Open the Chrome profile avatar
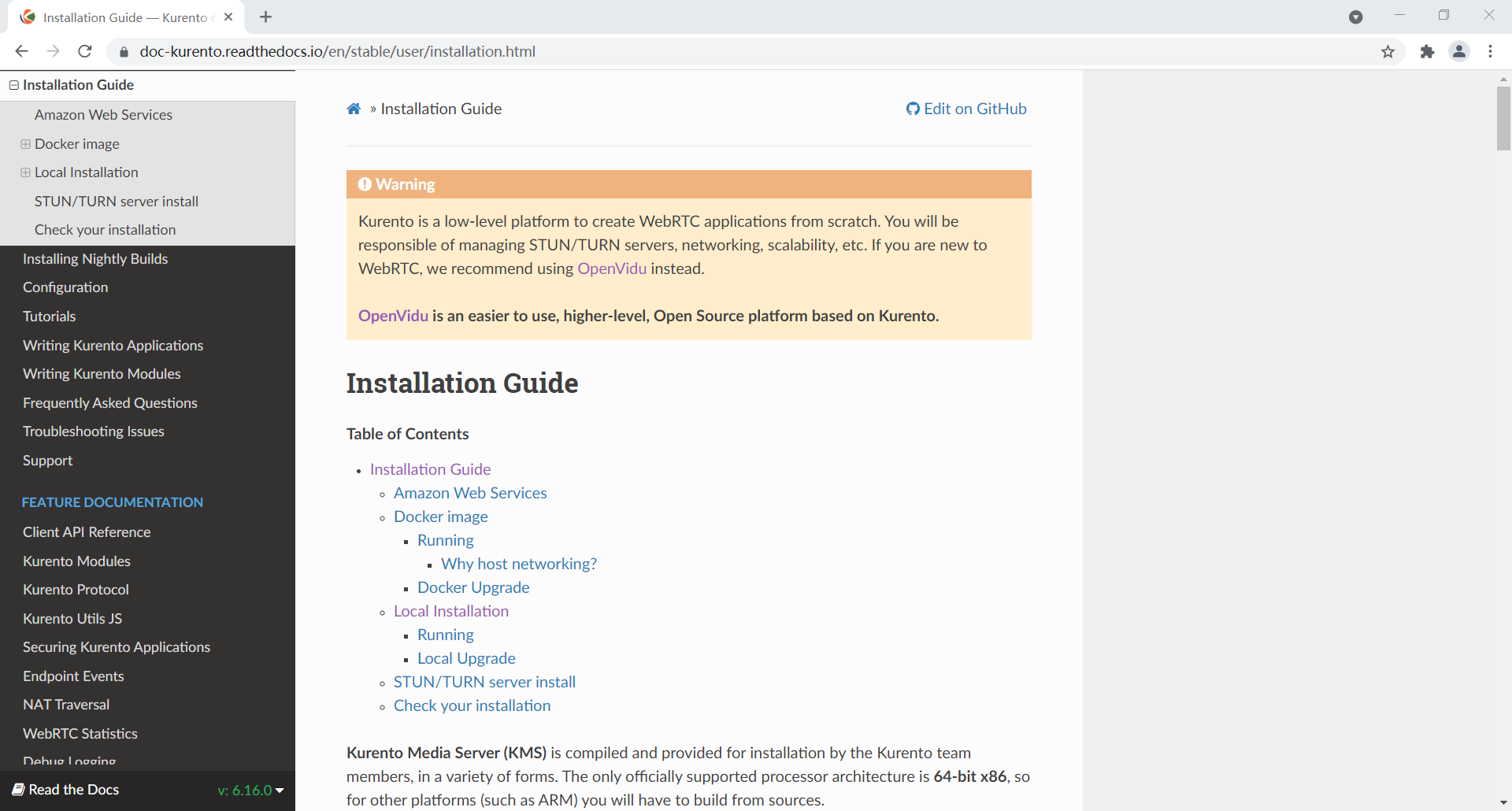1512x811 pixels. click(1459, 51)
